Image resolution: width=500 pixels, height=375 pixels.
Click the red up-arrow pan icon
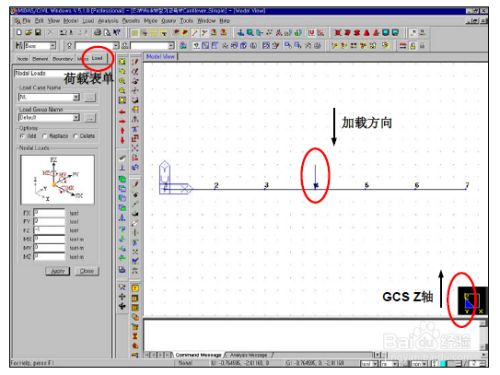click(122, 130)
